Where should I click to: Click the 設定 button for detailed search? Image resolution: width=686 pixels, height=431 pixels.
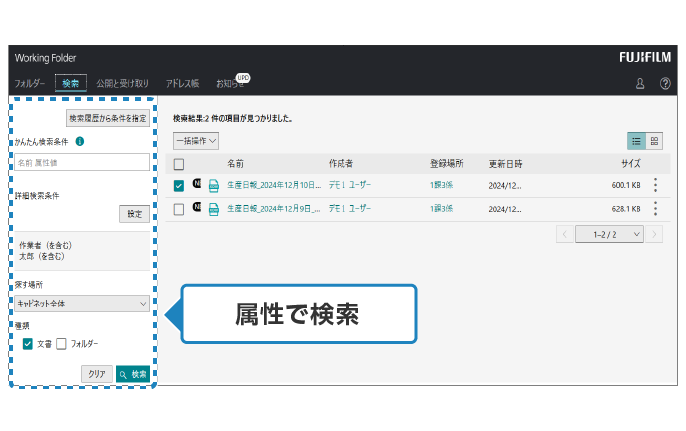click(134, 214)
